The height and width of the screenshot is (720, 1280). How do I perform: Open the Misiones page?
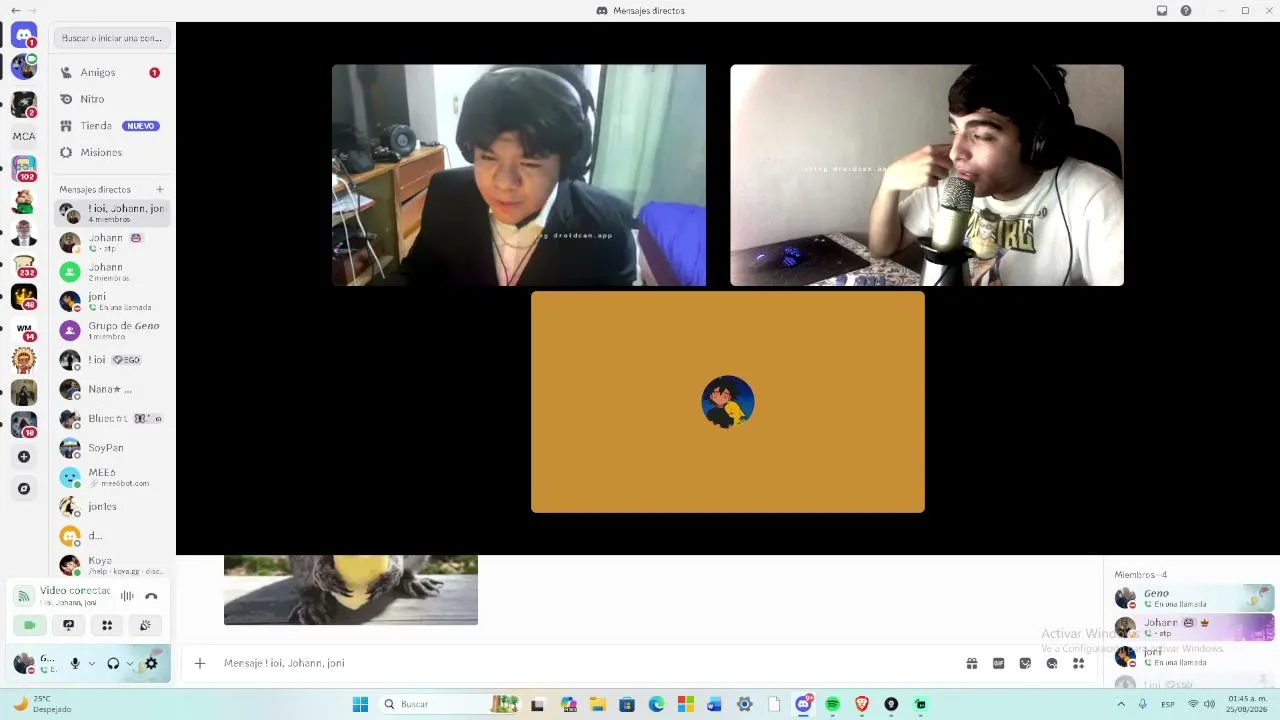pos(112,152)
